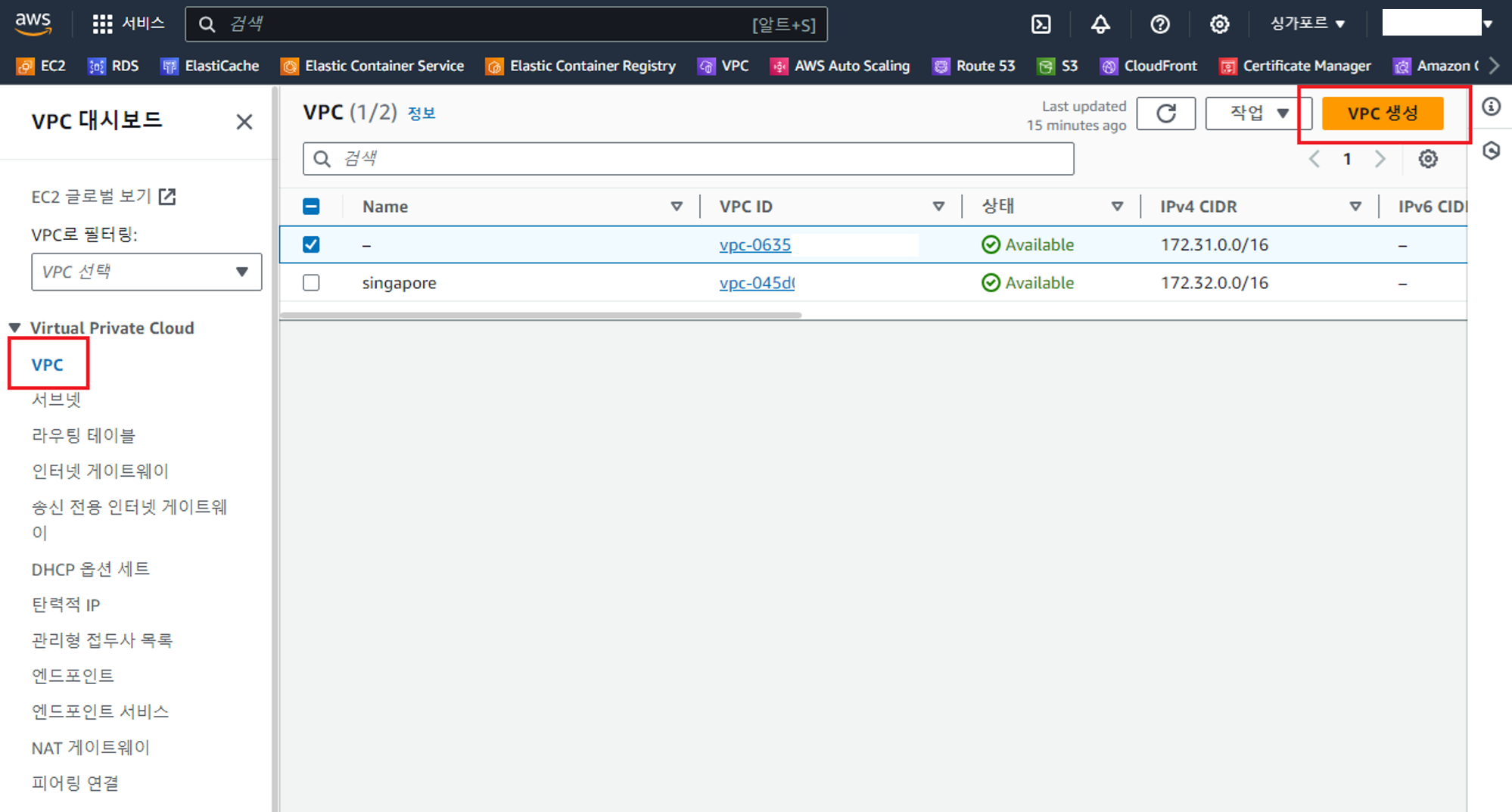Open 엔드포인트 서비스 in the sidebar
This screenshot has width=1512, height=812.
pos(100,711)
